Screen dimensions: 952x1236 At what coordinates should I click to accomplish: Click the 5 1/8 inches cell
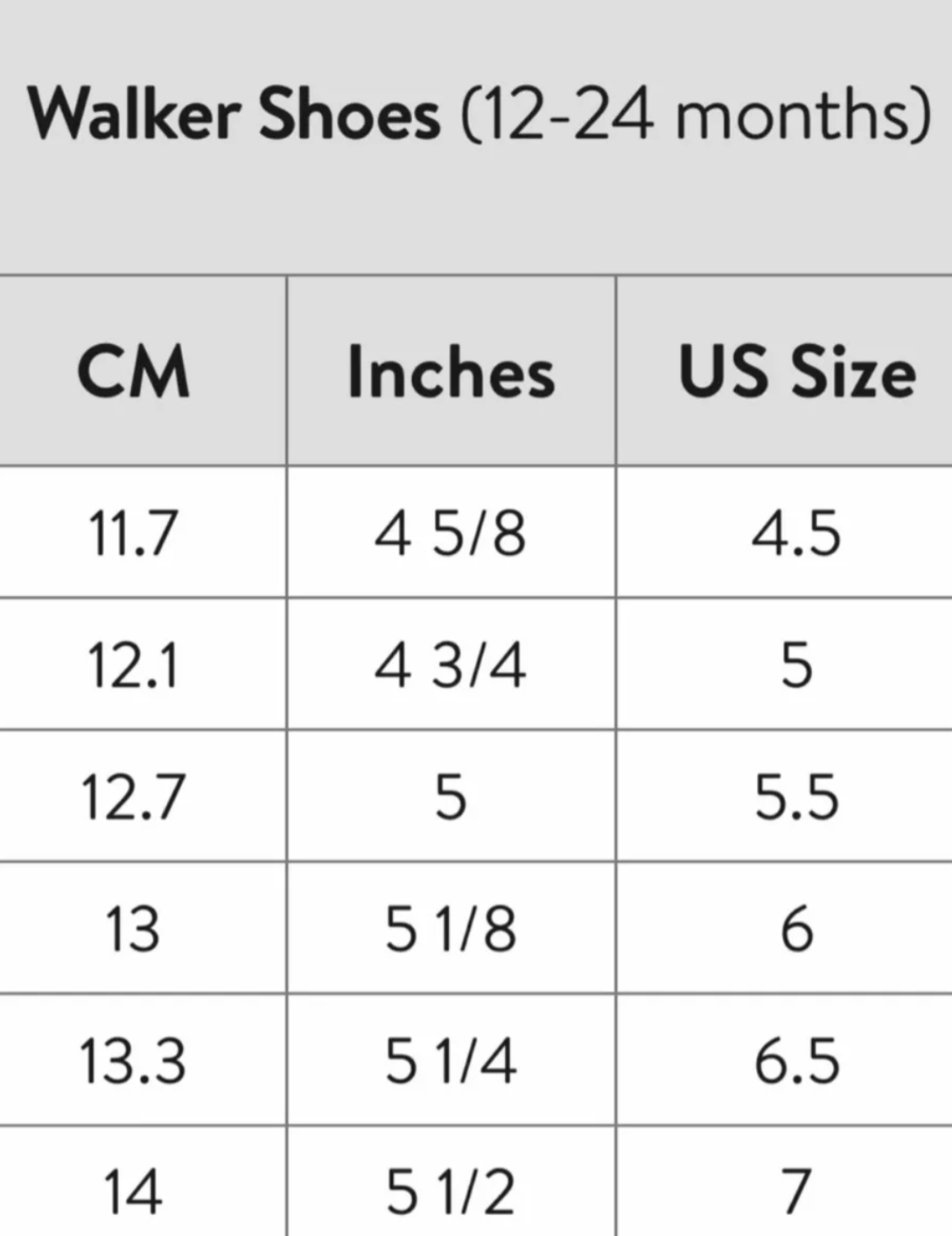tap(451, 929)
